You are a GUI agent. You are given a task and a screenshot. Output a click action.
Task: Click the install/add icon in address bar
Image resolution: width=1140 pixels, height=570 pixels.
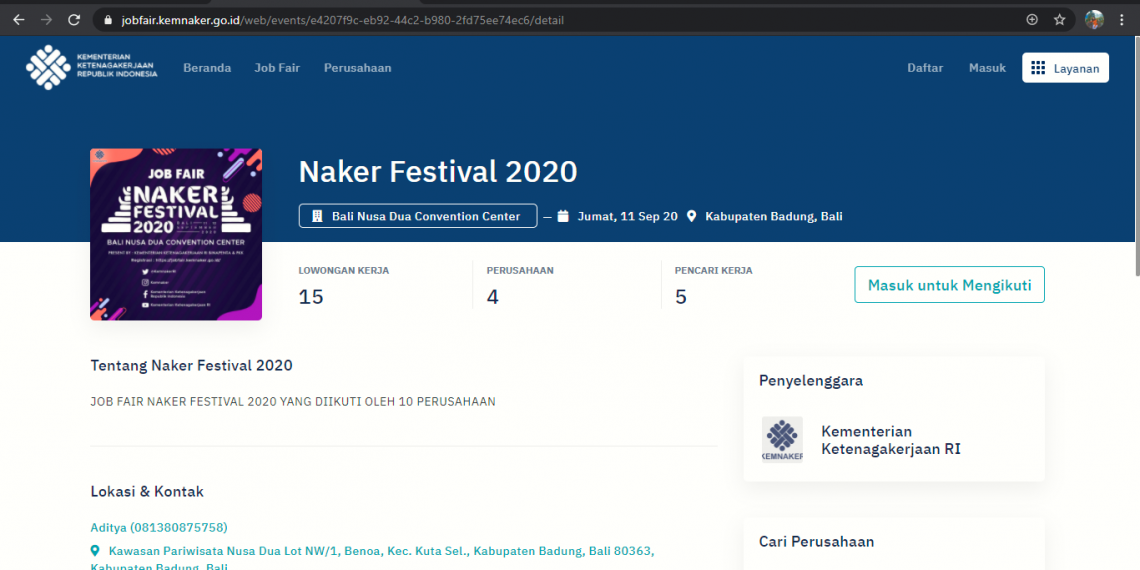coord(1032,20)
